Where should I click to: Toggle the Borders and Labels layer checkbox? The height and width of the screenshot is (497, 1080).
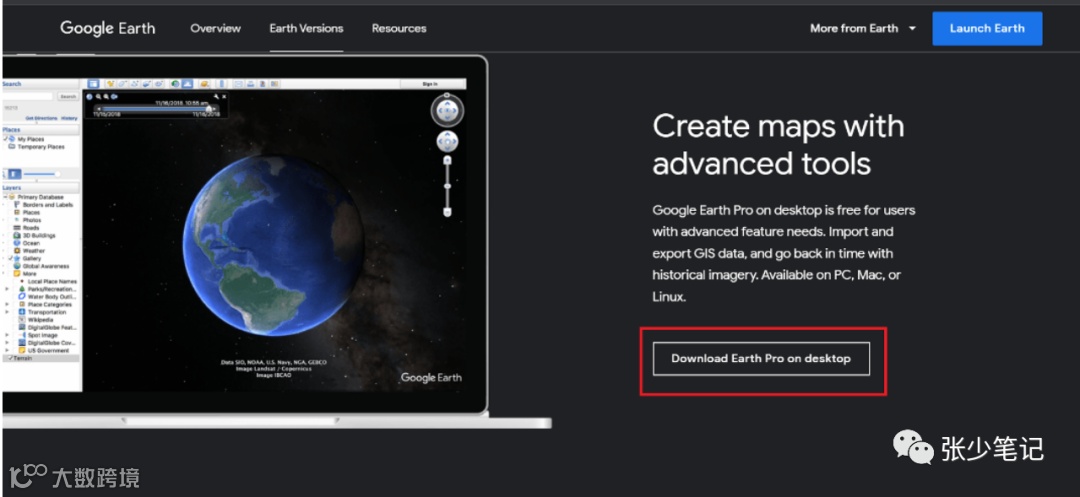(9, 204)
